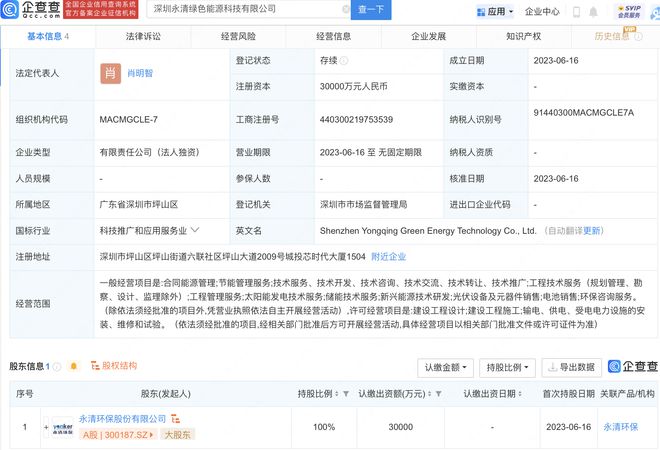
Task: Click the 导出数据 export button
Action: pyautogui.click(x=572, y=367)
